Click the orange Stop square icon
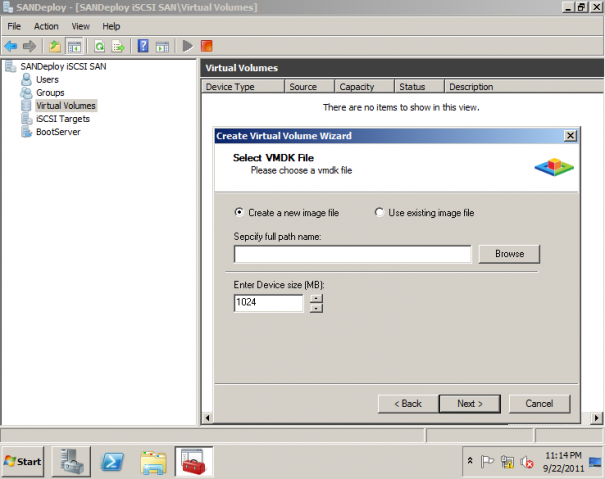The width and height of the screenshot is (605, 479). (206, 46)
